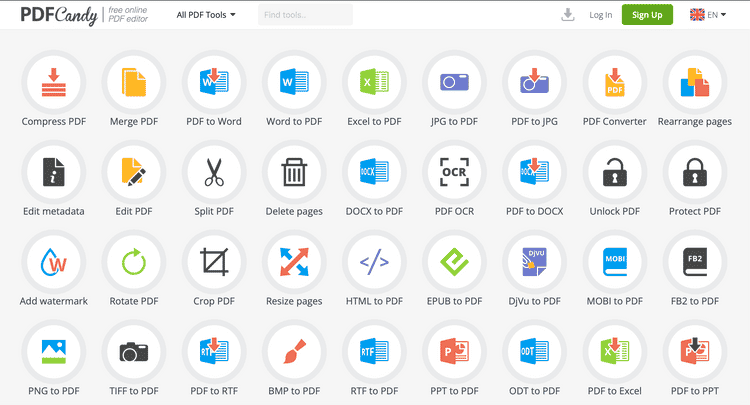
Task: Click the 'Resize pages' text label
Action: (x=294, y=301)
